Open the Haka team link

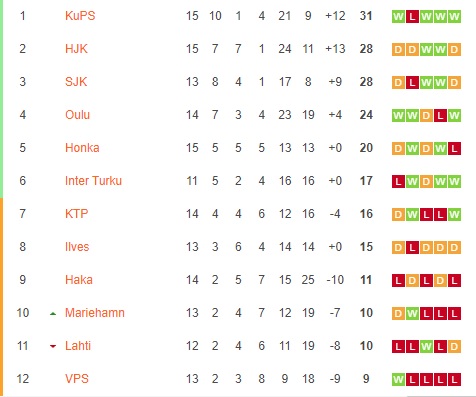click(x=79, y=280)
